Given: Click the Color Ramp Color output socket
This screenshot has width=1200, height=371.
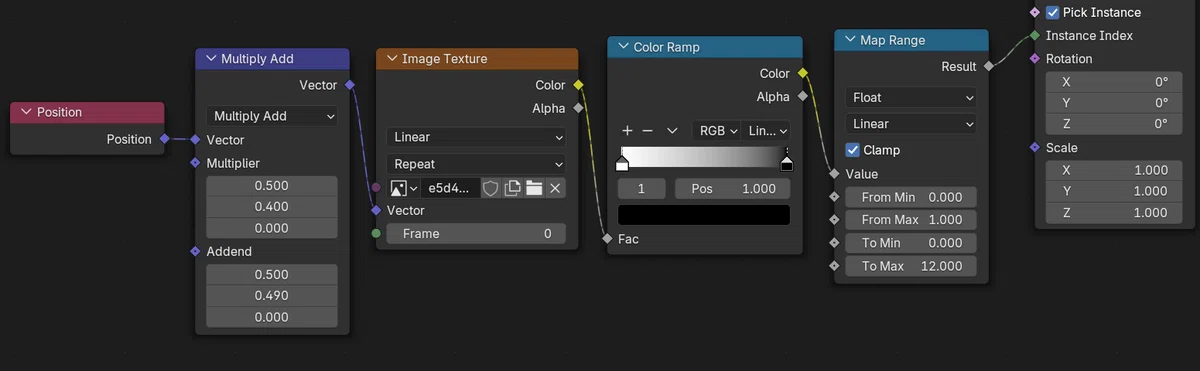Looking at the screenshot, I should [x=802, y=73].
